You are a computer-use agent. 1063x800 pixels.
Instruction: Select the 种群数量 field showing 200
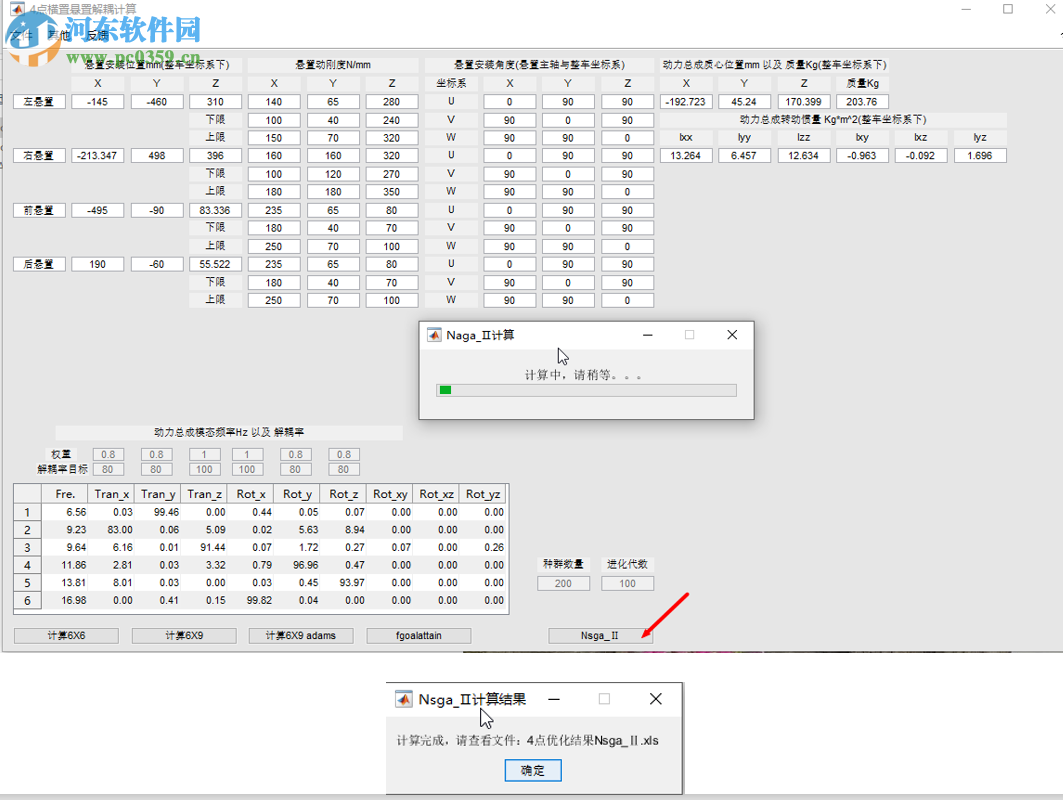(563, 583)
